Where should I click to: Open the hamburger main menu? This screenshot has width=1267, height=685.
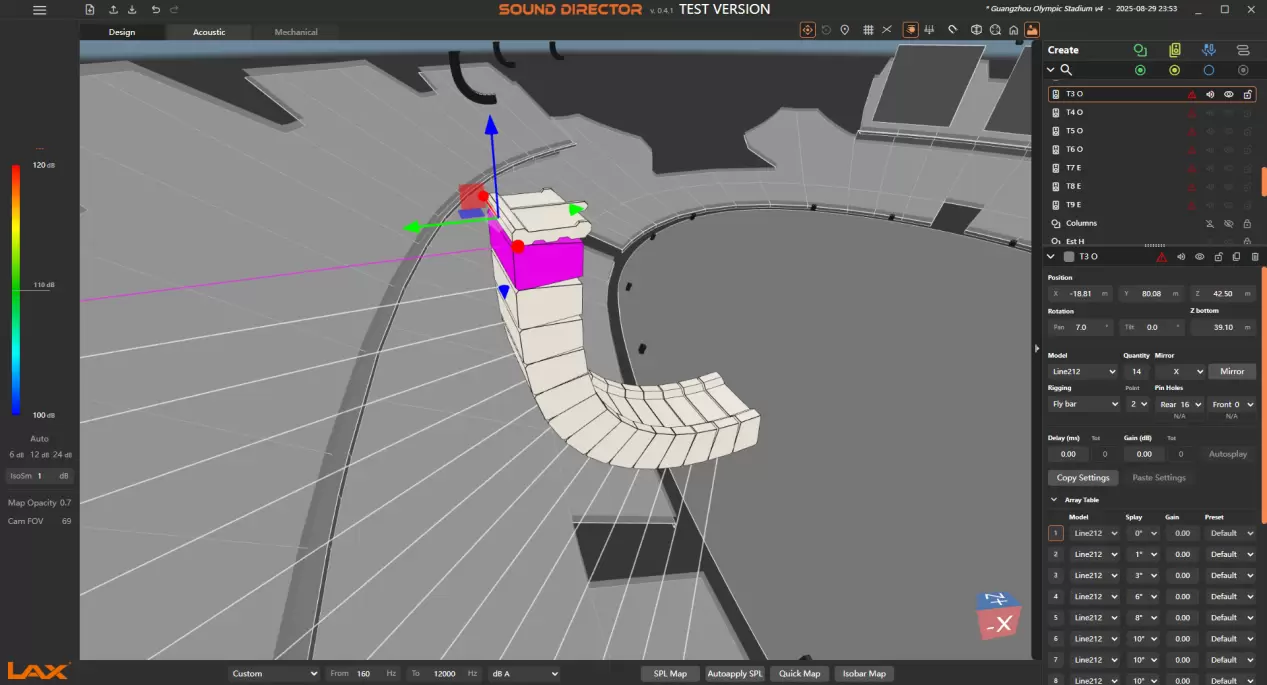click(39, 10)
